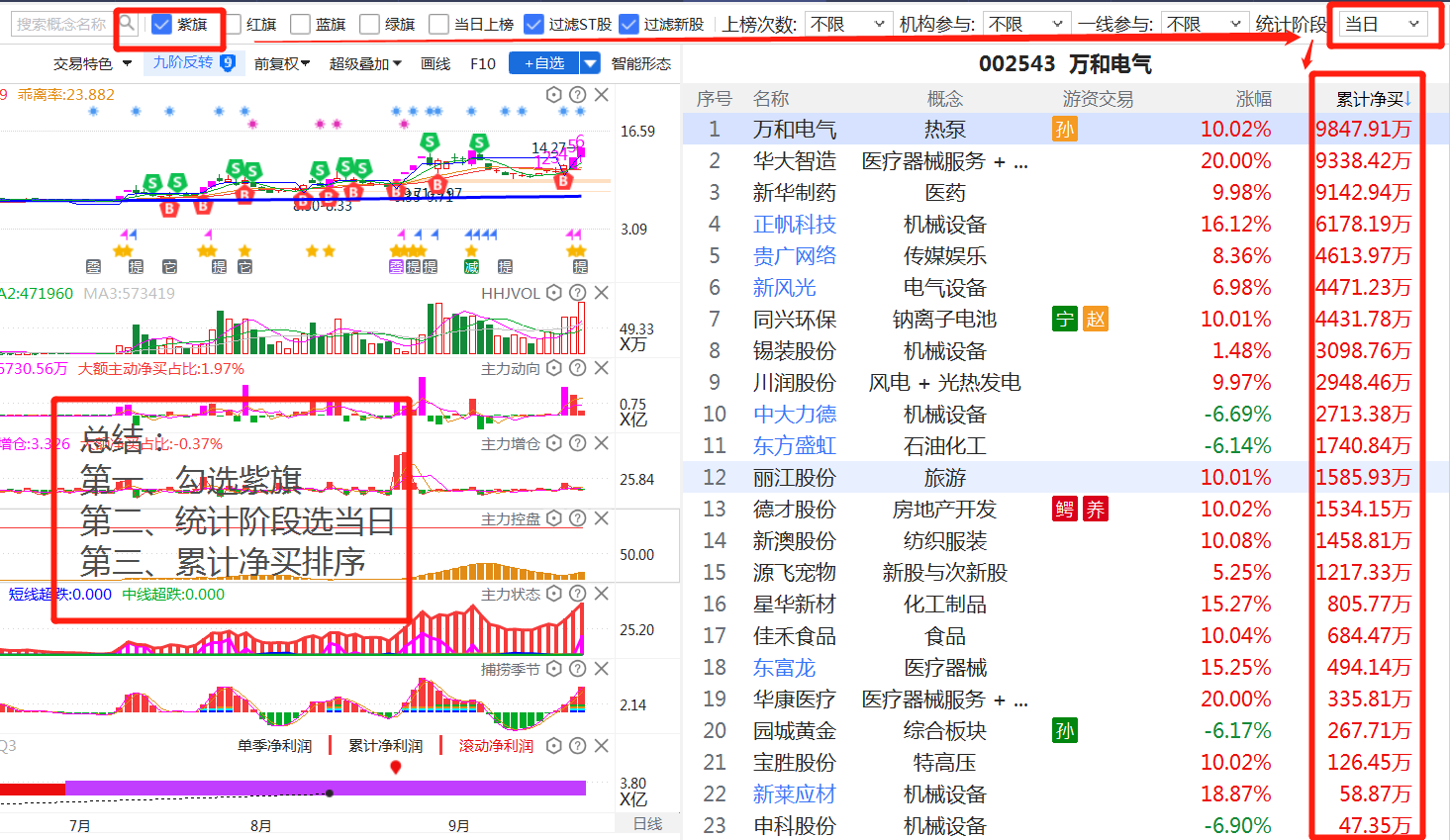Open 主力控盘 indicator settings icon
This screenshot has height=840, width=1450.
point(554,518)
